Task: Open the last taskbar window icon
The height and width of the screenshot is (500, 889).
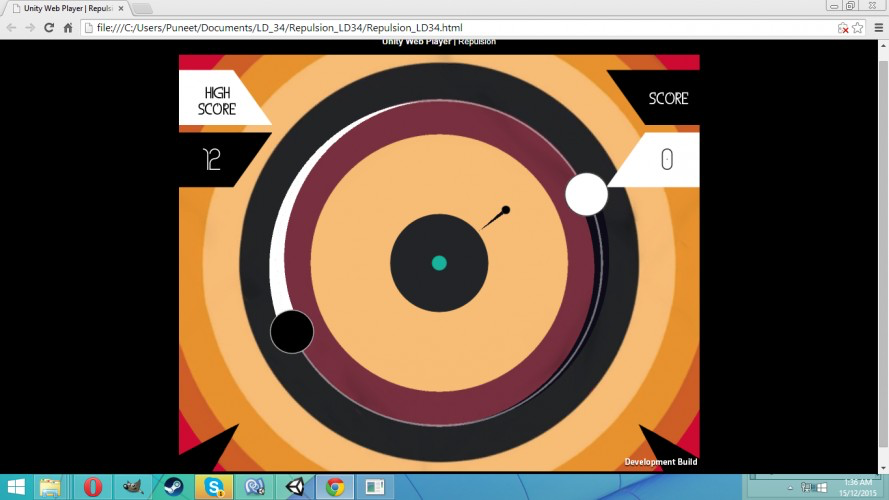Action: [x=375, y=487]
